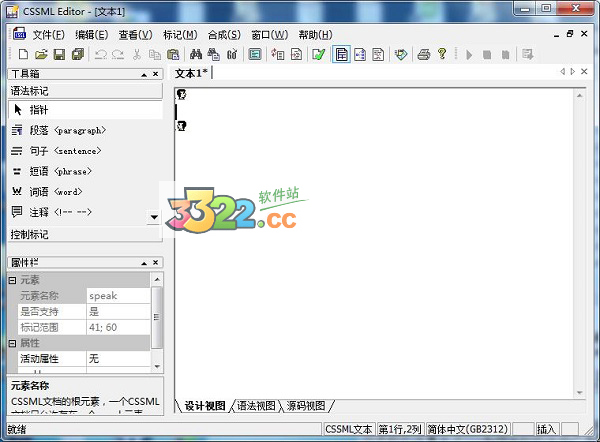Select the 活动属性 value field

tap(119, 359)
